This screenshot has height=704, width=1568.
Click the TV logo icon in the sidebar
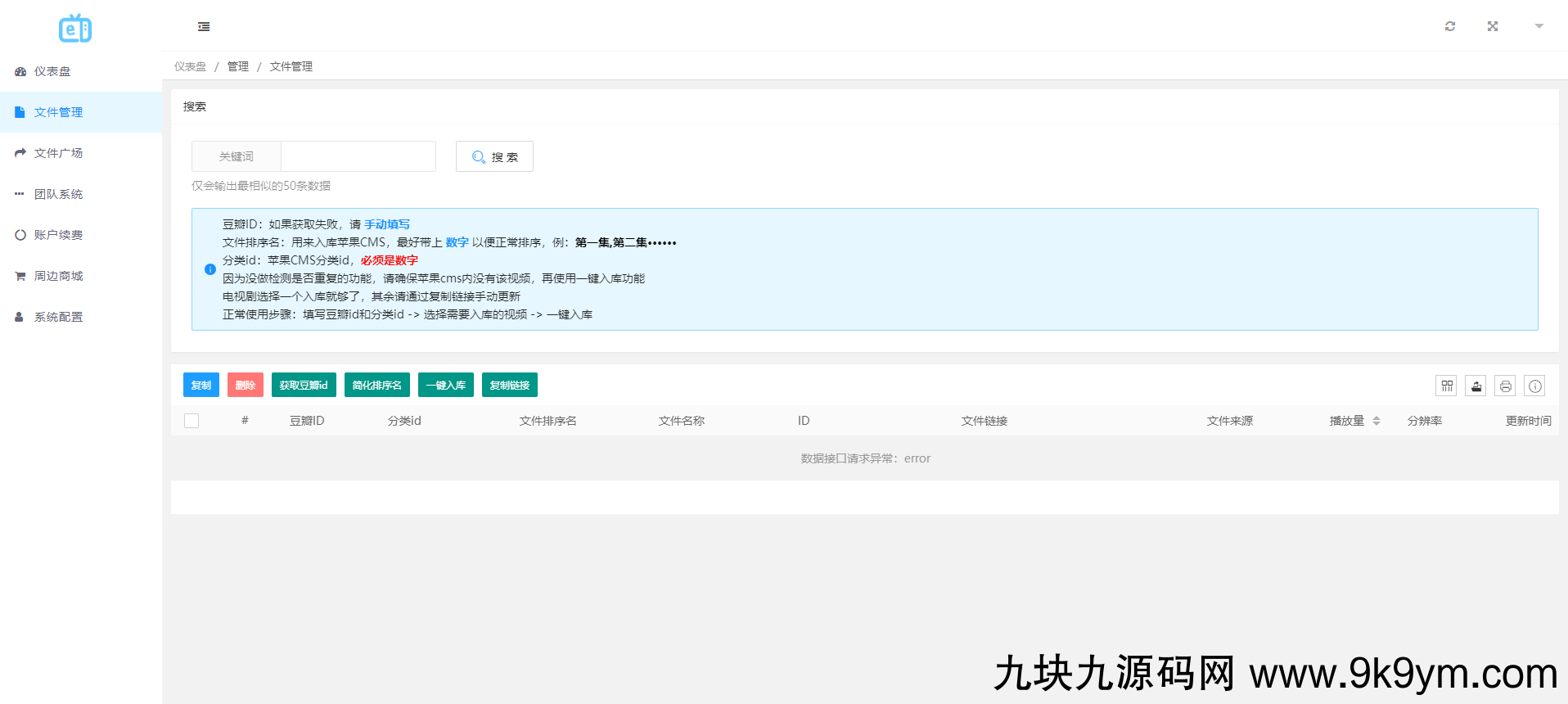[x=75, y=29]
